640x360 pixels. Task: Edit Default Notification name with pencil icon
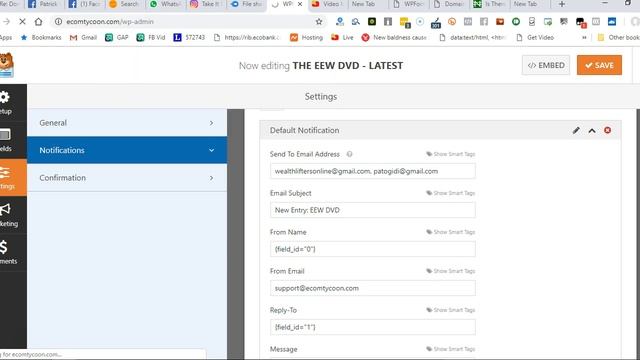[x=576, y=130]
